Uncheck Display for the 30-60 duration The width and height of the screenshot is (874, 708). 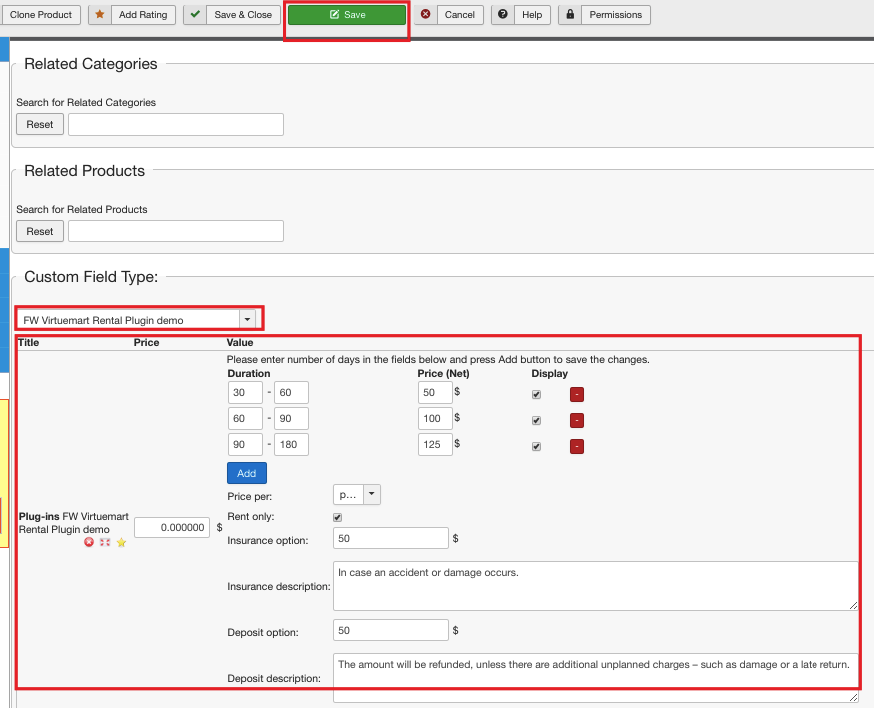(537, 395)
